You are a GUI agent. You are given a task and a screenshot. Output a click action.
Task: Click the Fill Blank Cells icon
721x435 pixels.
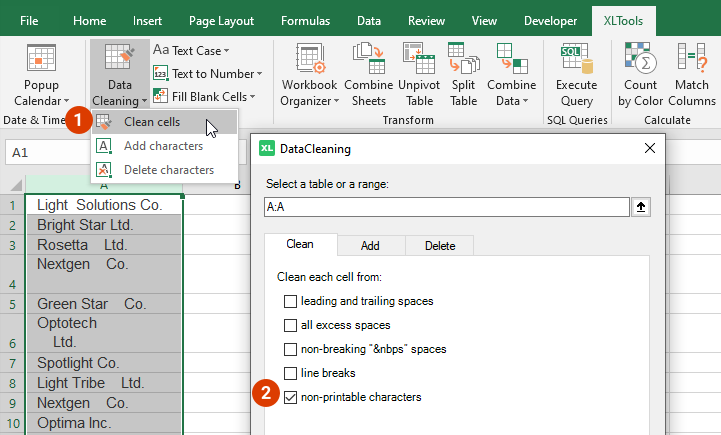pyautogui.click(x=160, y=96)
